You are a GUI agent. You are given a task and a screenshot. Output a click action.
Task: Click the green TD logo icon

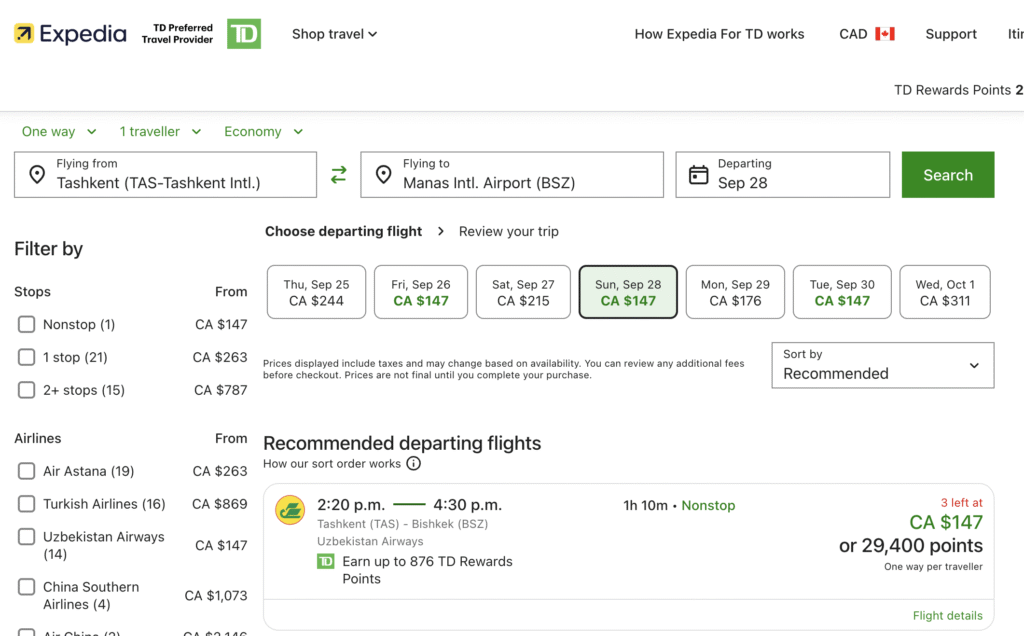(243, 34)
